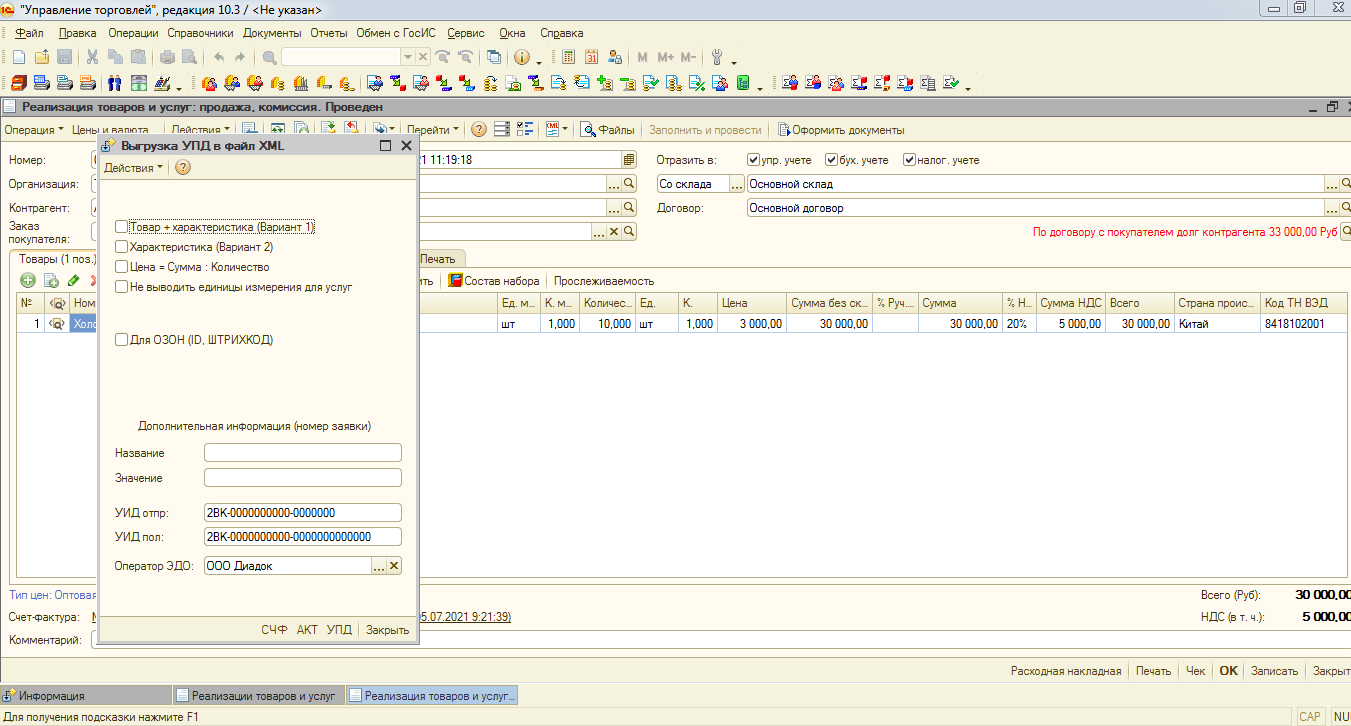Screen dimensions: 1351x726
Task: Click the Название input field
Action: click(x=302, y=453)
